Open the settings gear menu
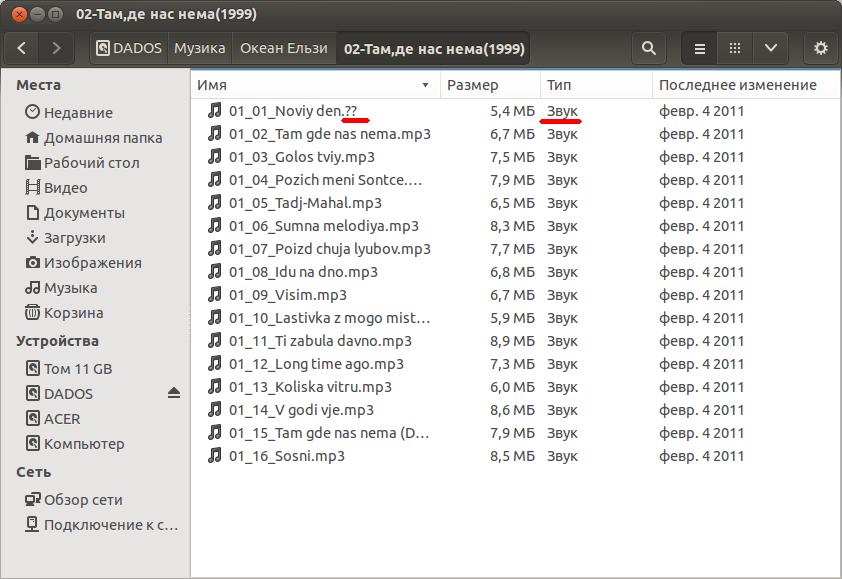Image resolution: width=842 pixels, height=579 pixels. (x=821, y=48)
